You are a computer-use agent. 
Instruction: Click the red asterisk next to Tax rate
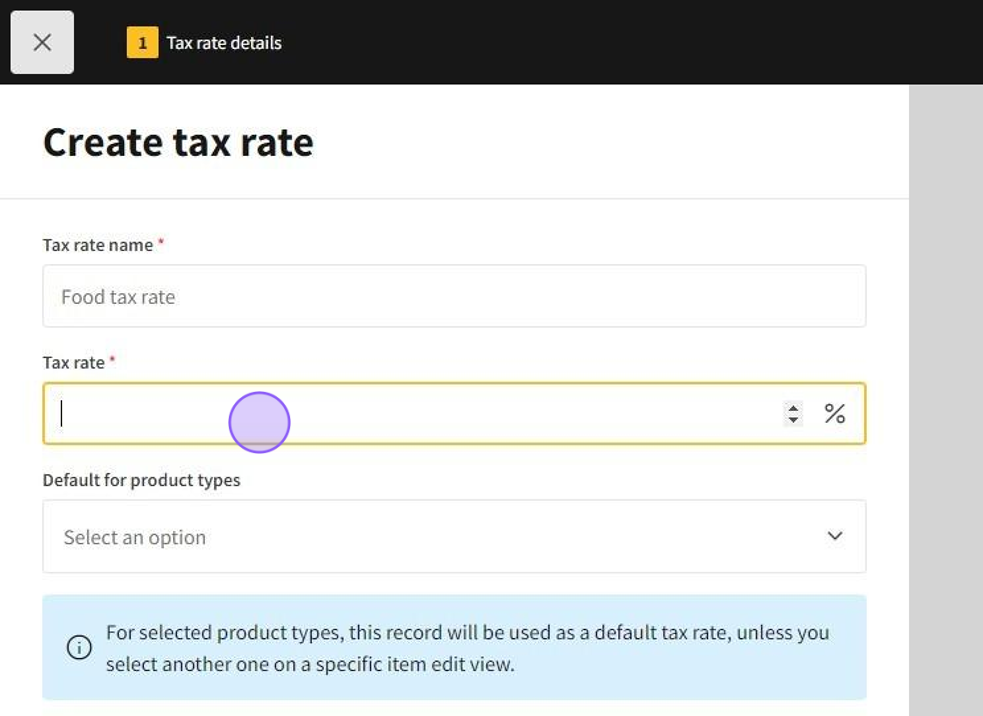click(112, 360)
